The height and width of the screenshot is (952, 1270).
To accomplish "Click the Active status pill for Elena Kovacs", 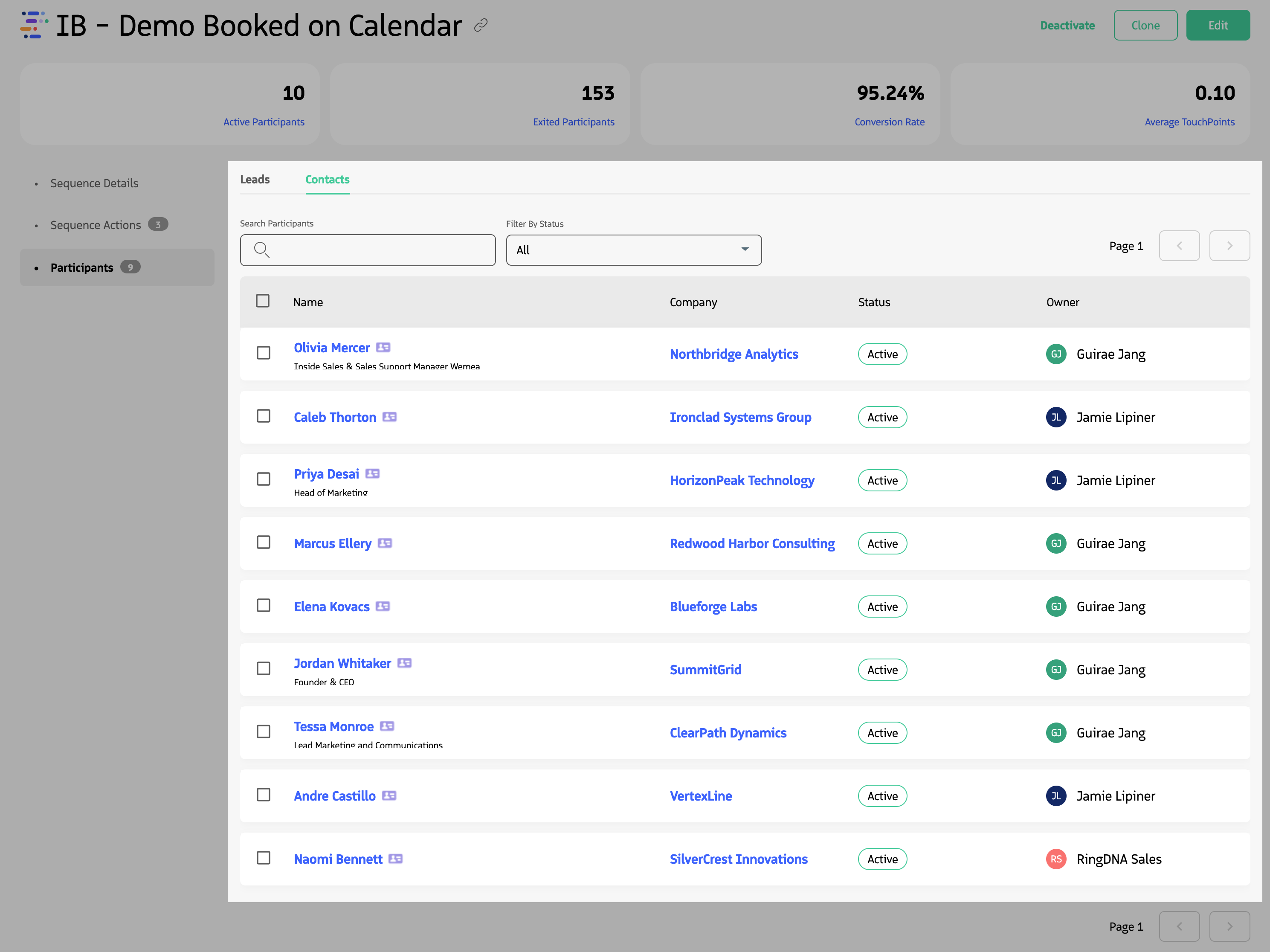I will pos(882,607).
